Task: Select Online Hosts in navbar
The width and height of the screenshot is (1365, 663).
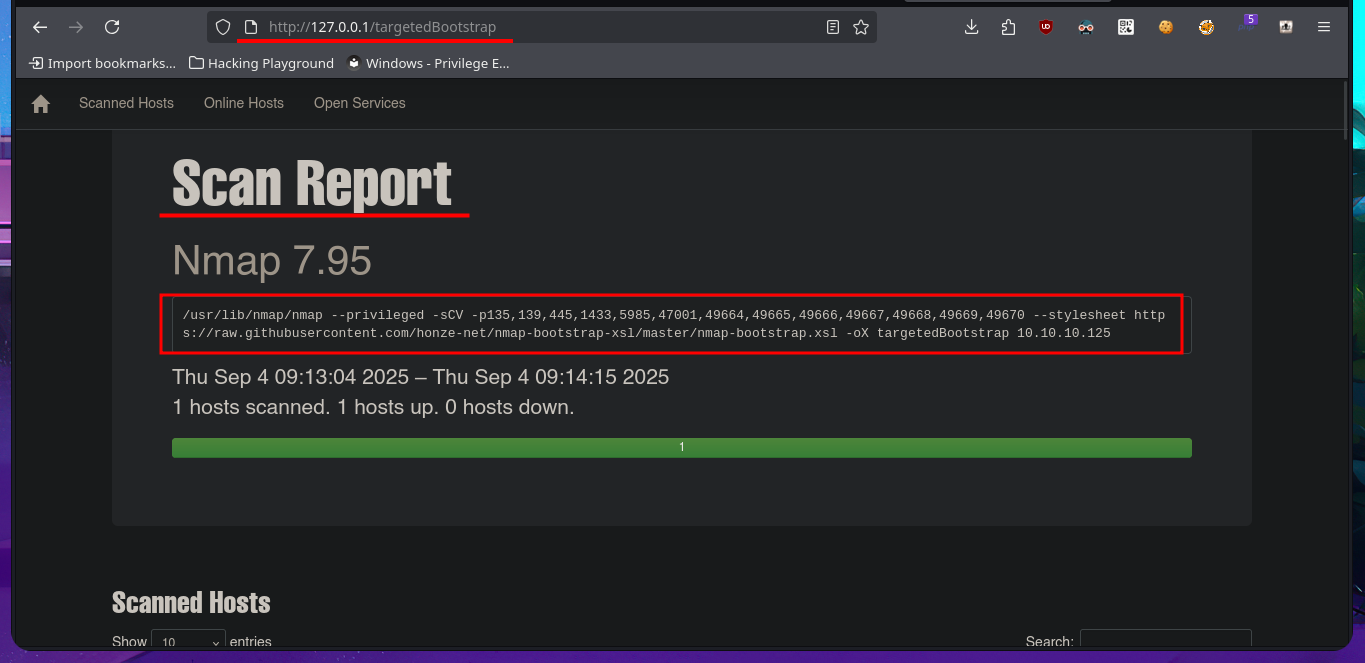Action: 244,103
